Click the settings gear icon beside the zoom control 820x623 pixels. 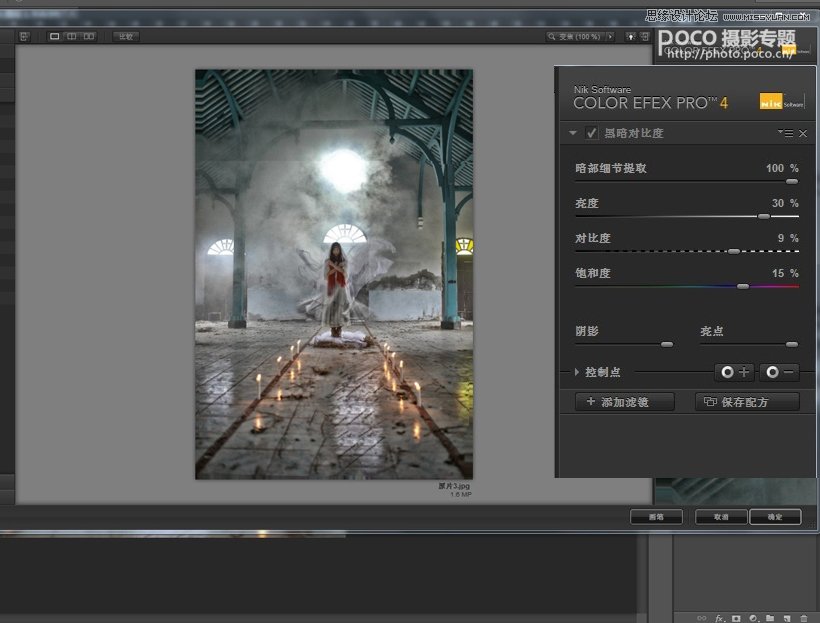628,36
